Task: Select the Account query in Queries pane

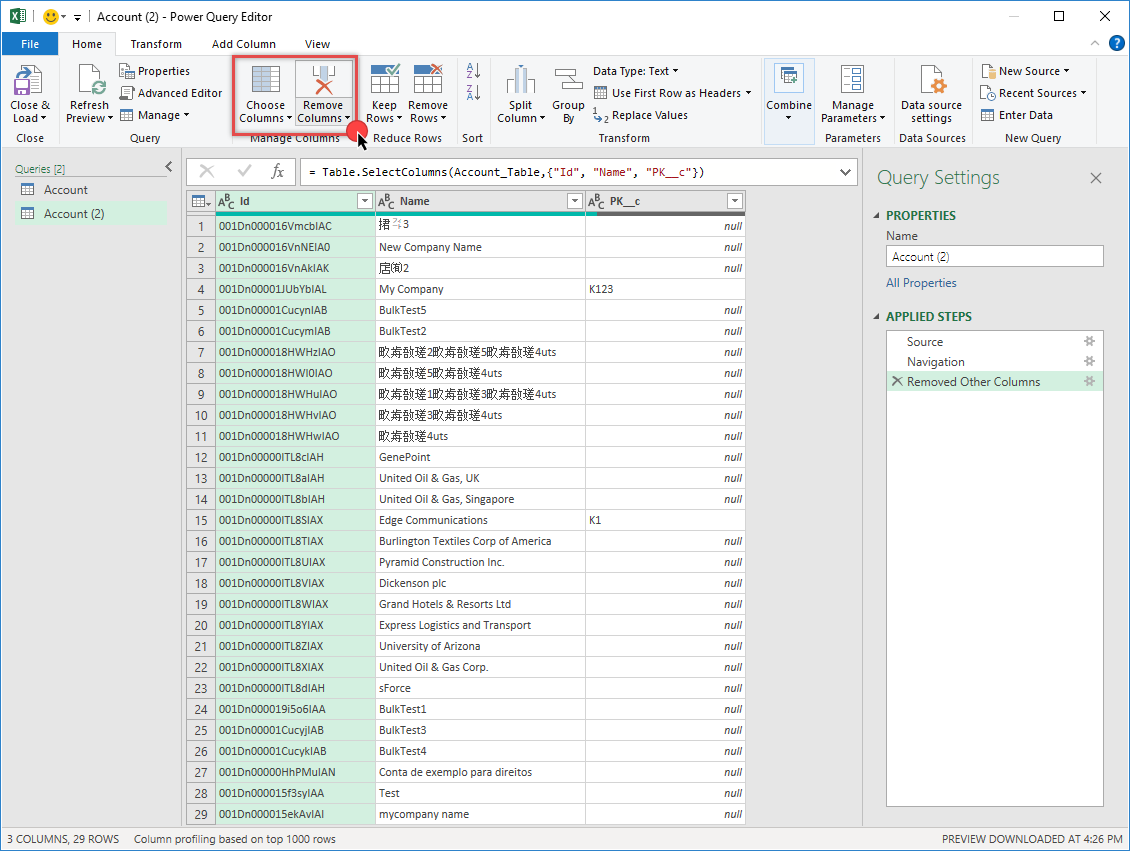Action: 65,189
